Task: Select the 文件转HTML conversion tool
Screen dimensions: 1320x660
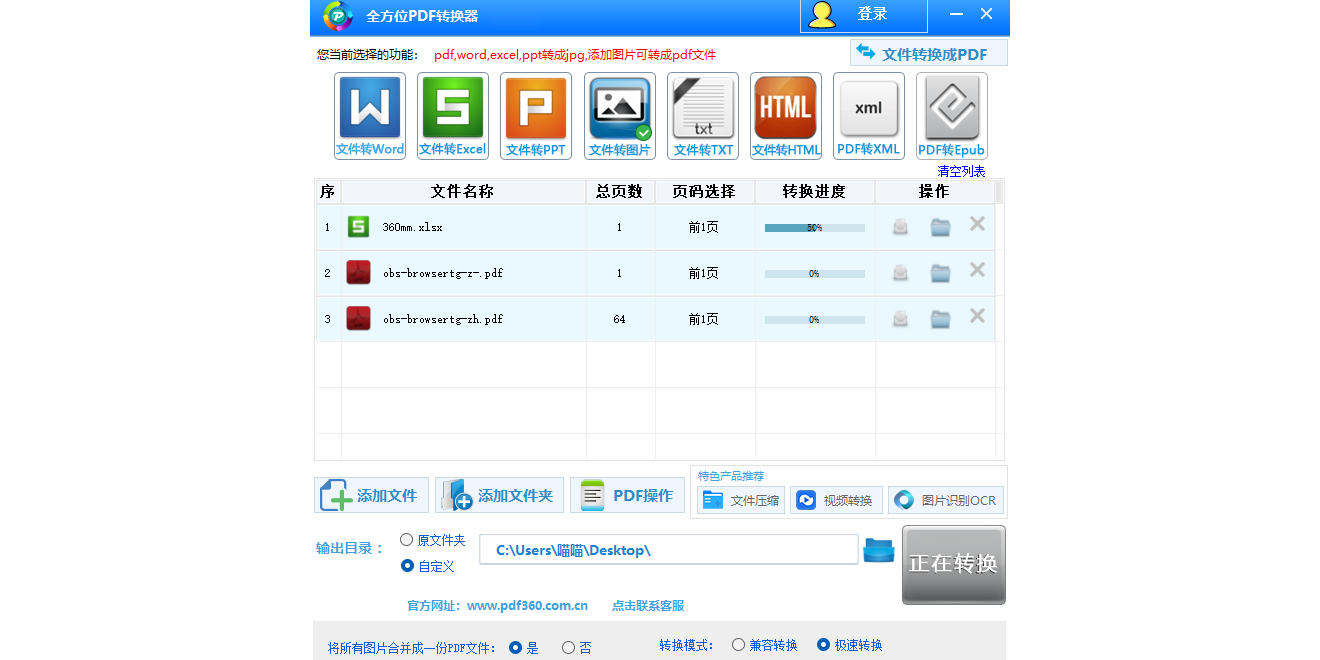Action: tap(785, 115)
